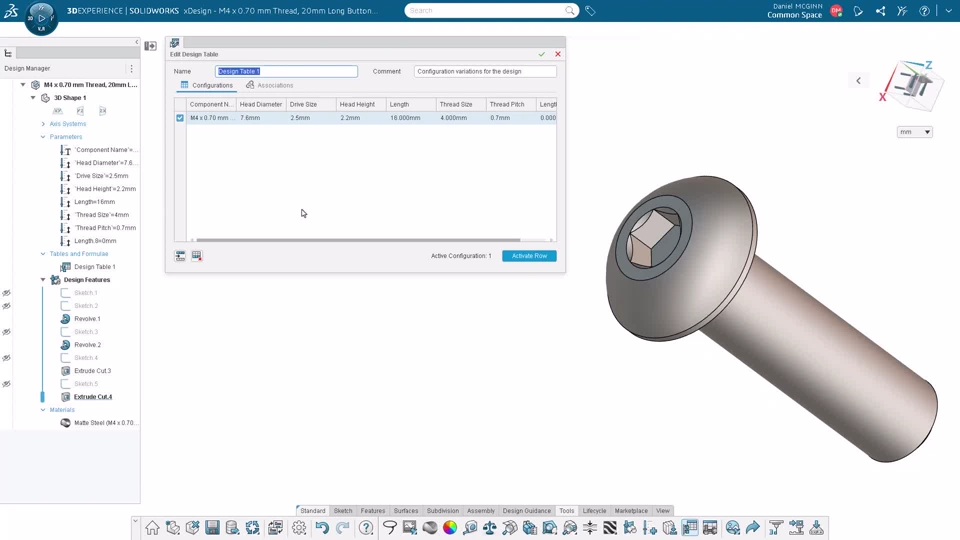Viewport: 960px width, 540px height.
Task: Uncheck the M4 x 0.70 mm row checkbox
Action: (180, 118)
